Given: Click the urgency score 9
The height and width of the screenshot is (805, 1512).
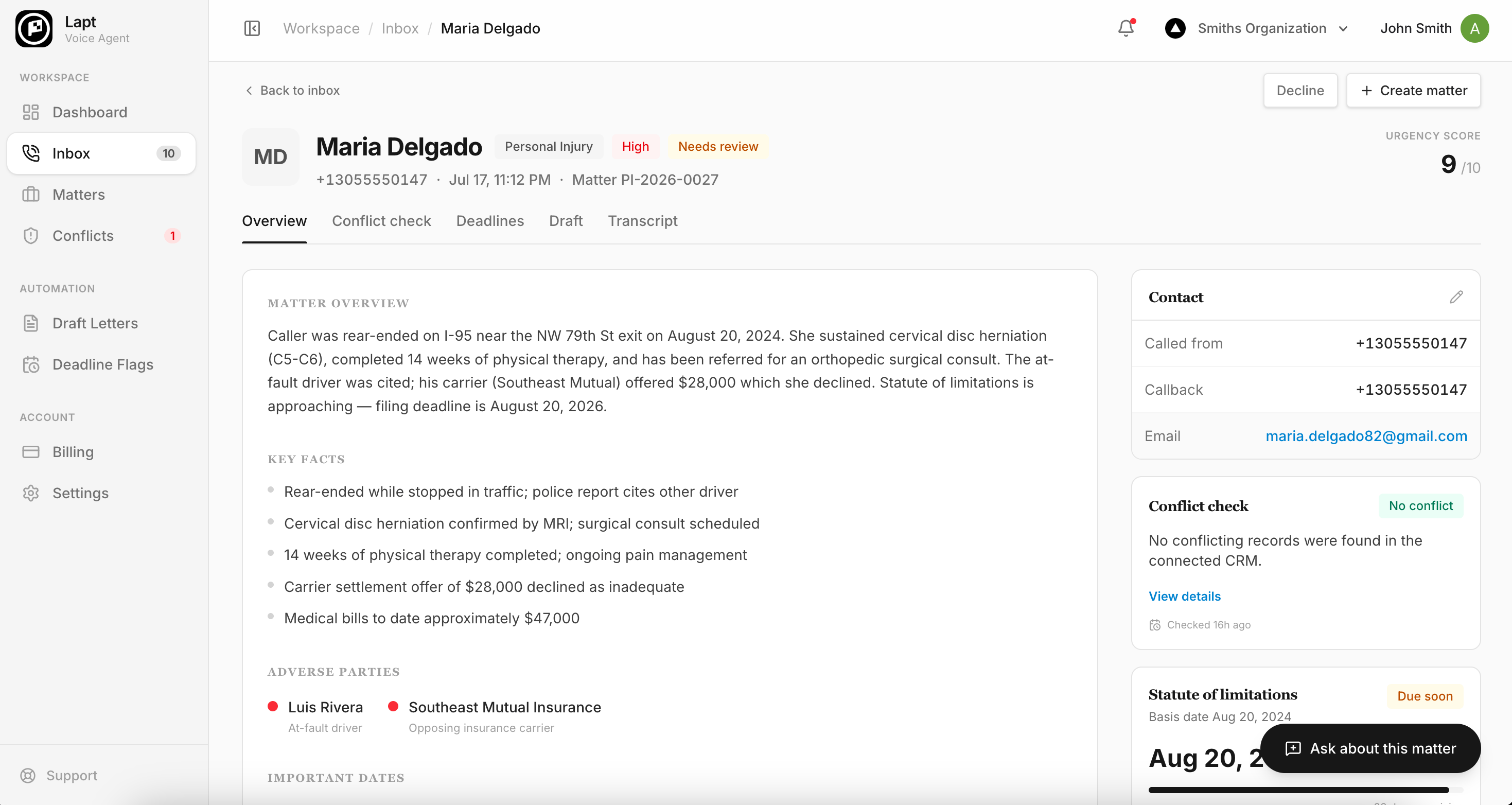Looking at the screenshot, I should [x=1448, y=164].
